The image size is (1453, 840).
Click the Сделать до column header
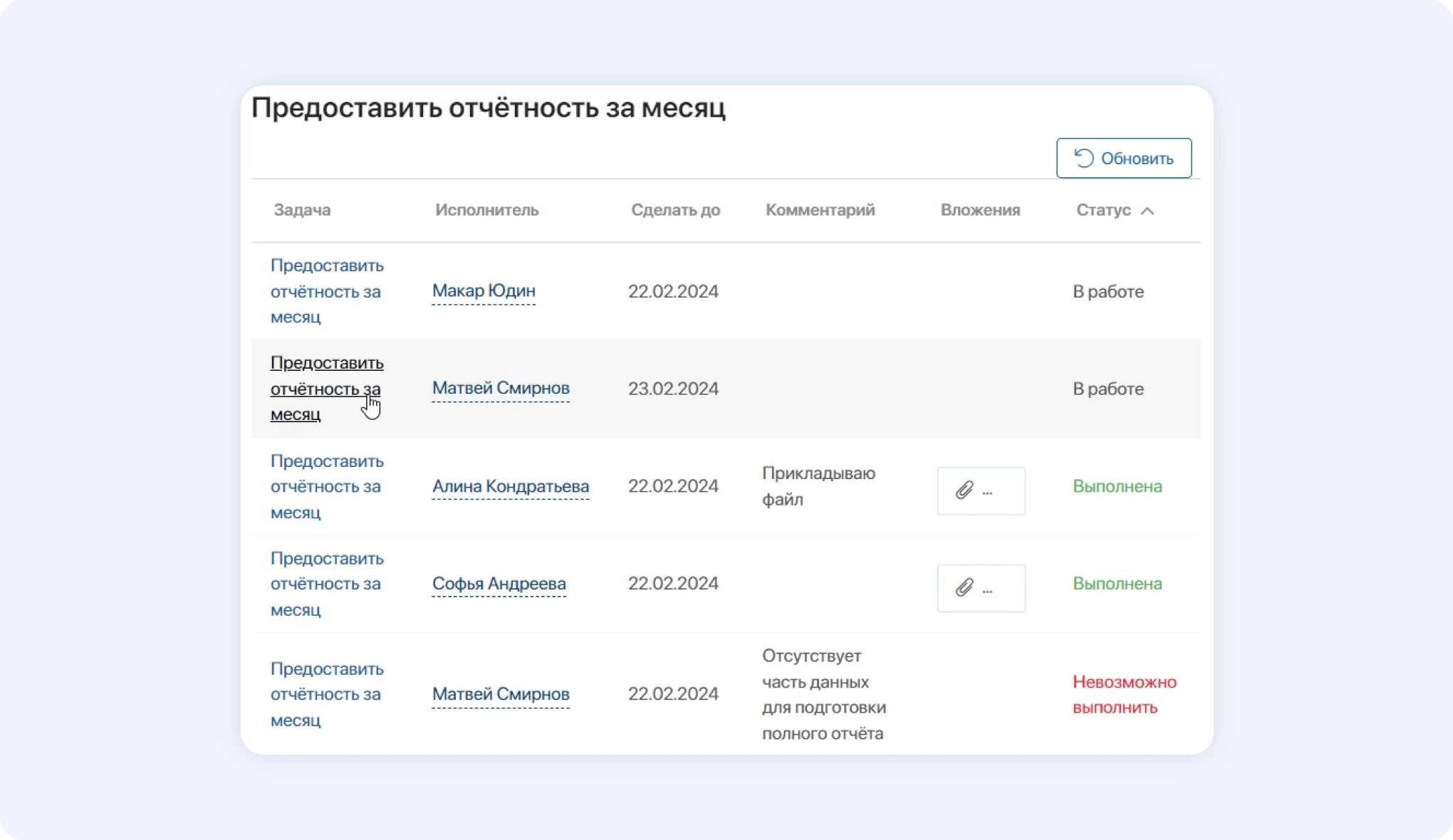(x=675, y=210)
